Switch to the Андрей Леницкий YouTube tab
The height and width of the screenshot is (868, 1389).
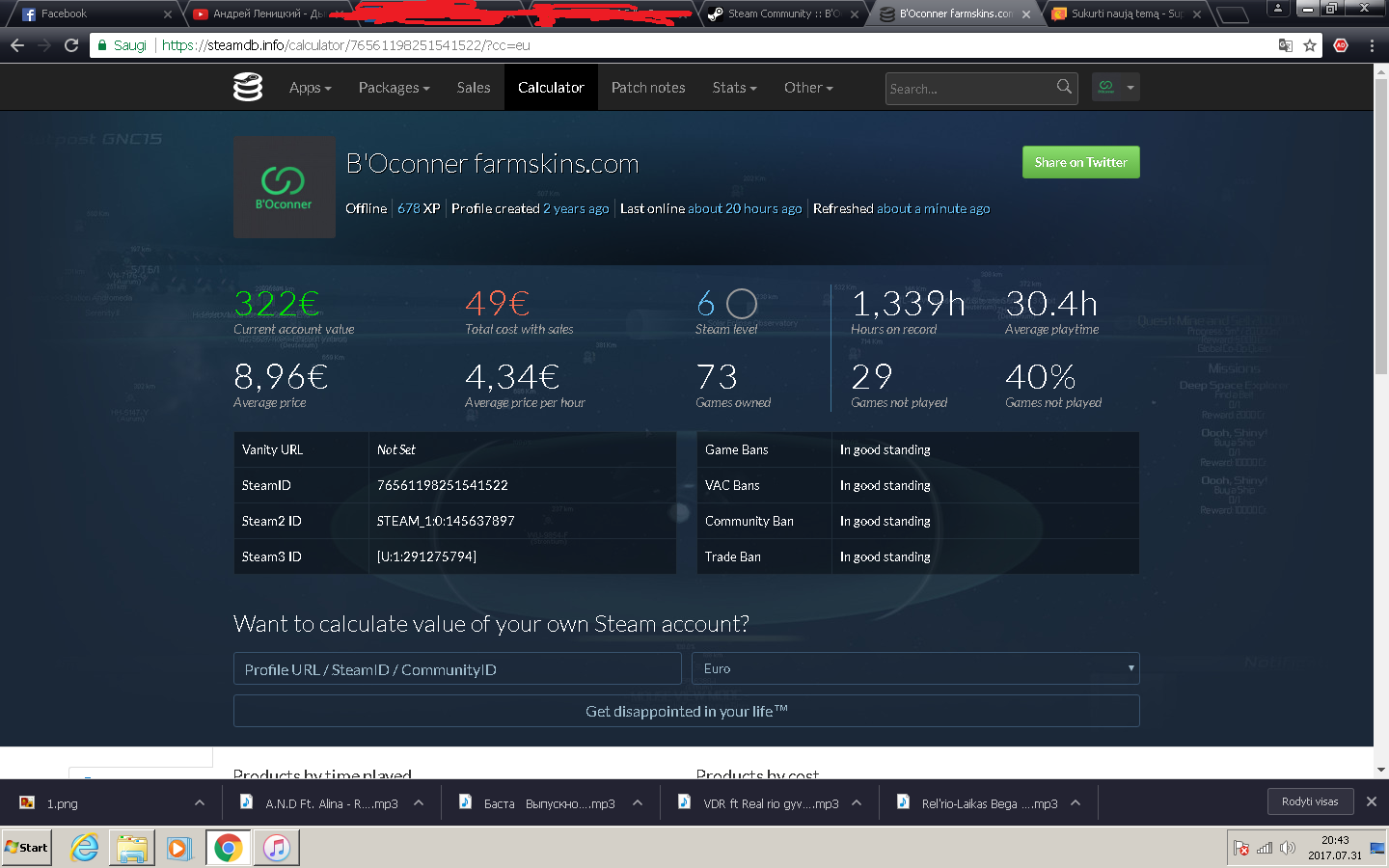(270, 14)
